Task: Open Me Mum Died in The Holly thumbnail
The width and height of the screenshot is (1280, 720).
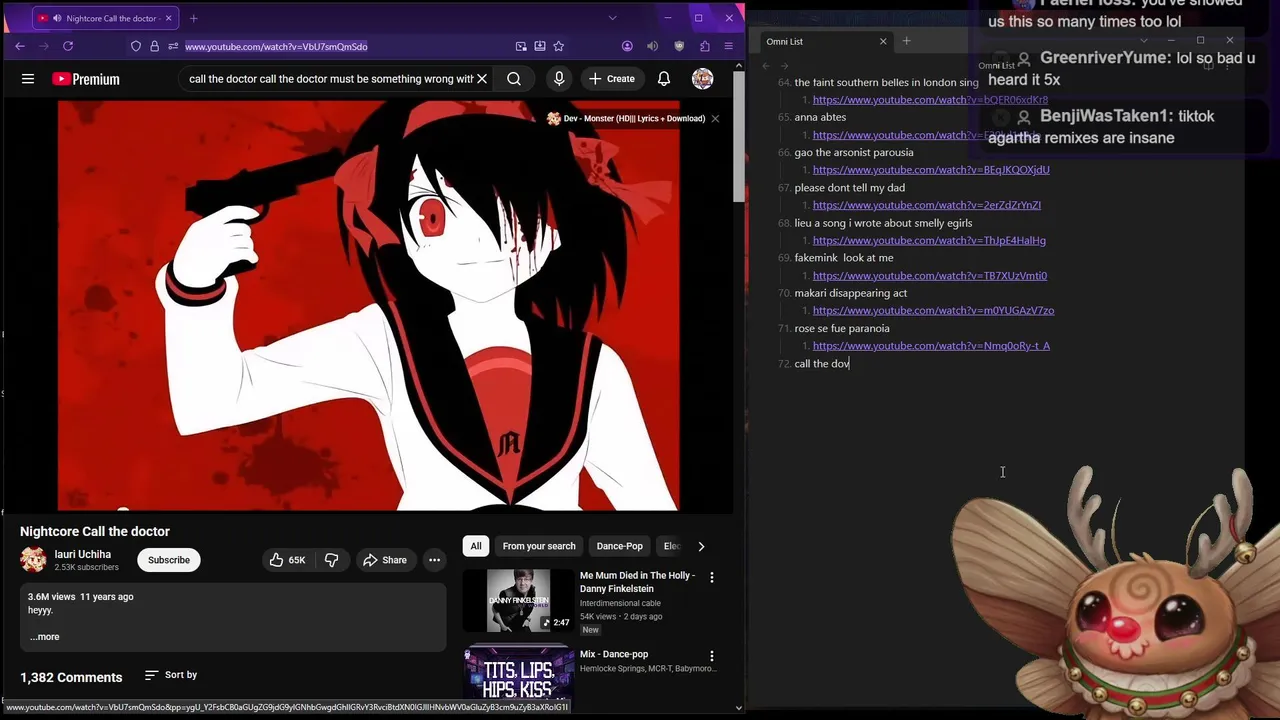Action: 518,600
